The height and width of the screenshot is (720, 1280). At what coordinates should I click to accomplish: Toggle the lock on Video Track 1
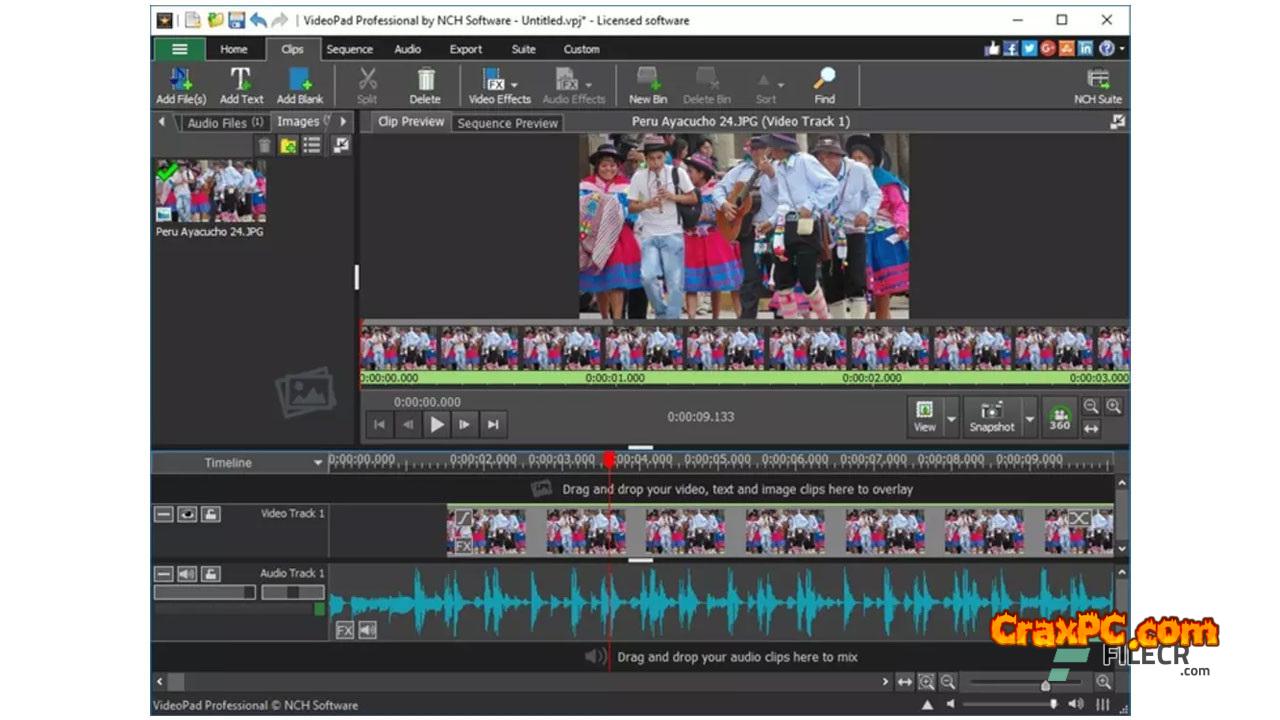click(210, 514)
